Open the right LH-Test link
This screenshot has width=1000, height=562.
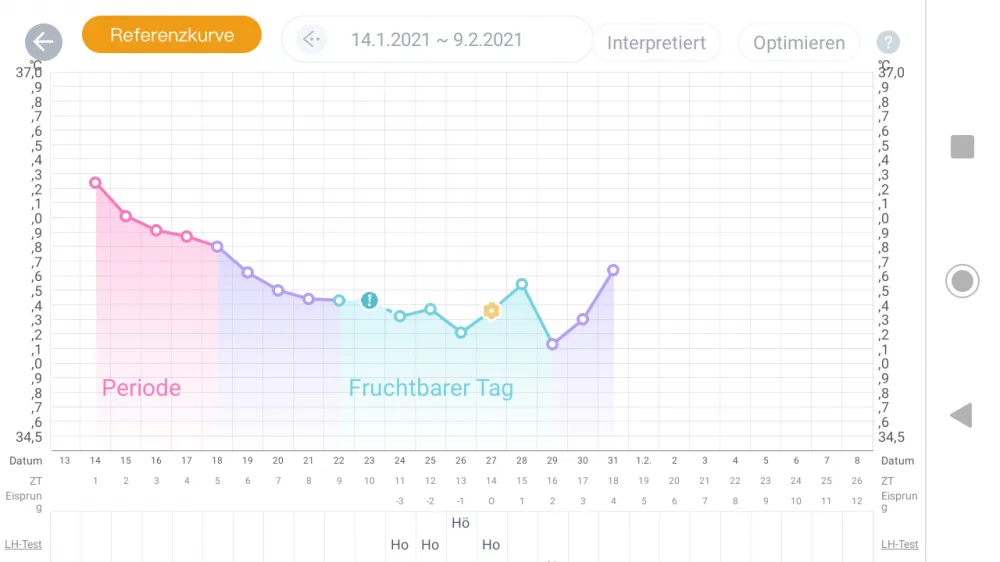coord(899,544)
